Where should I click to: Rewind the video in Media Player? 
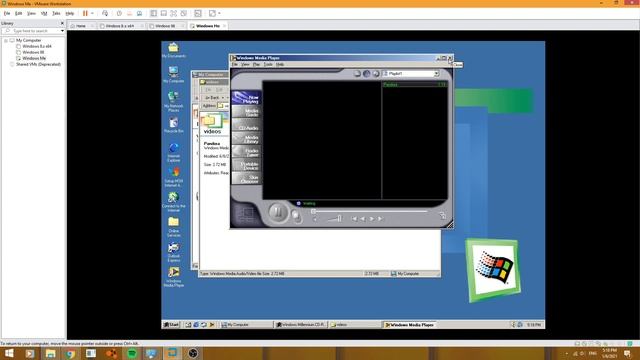coord(362,219)
